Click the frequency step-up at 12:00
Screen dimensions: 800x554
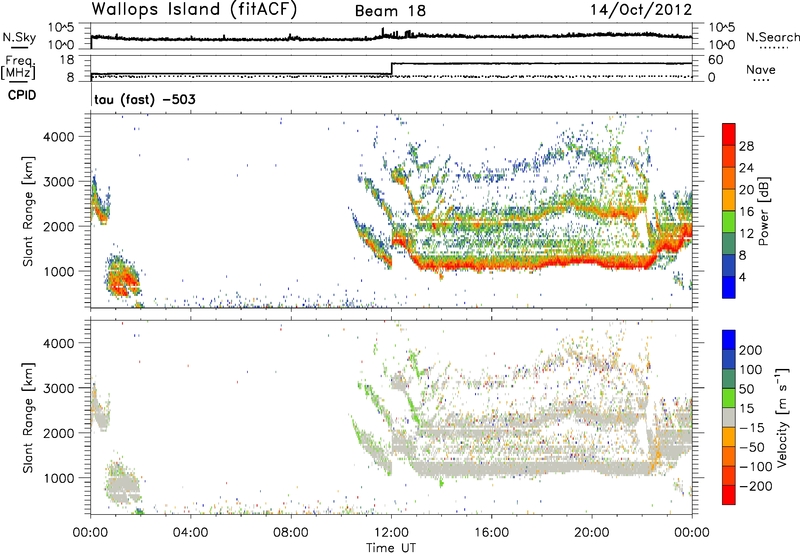pos(391,69)
